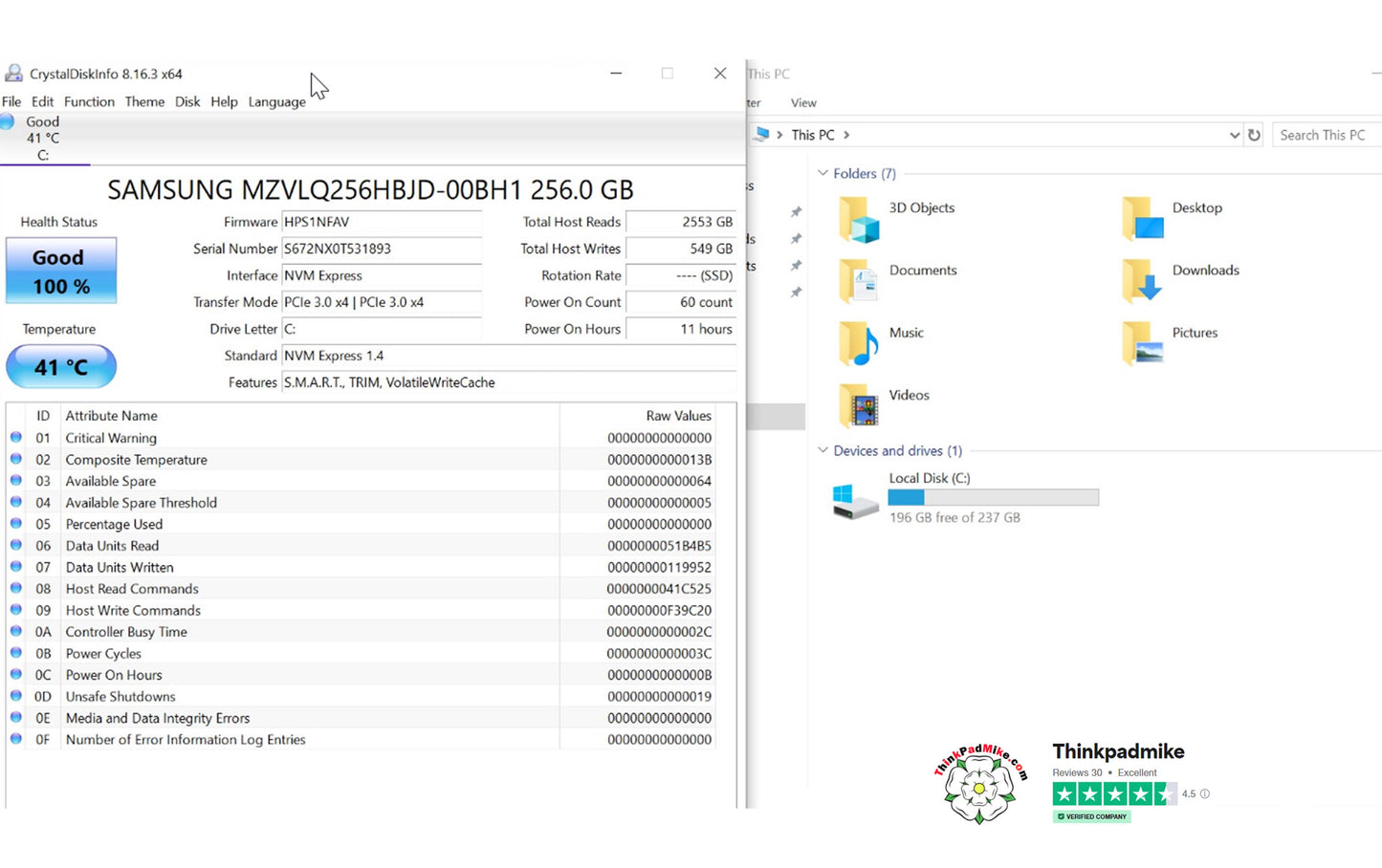This screenshot has height=868, width=1382.
Task: Open the Disk menu
Action: click(x=187, y=101)
